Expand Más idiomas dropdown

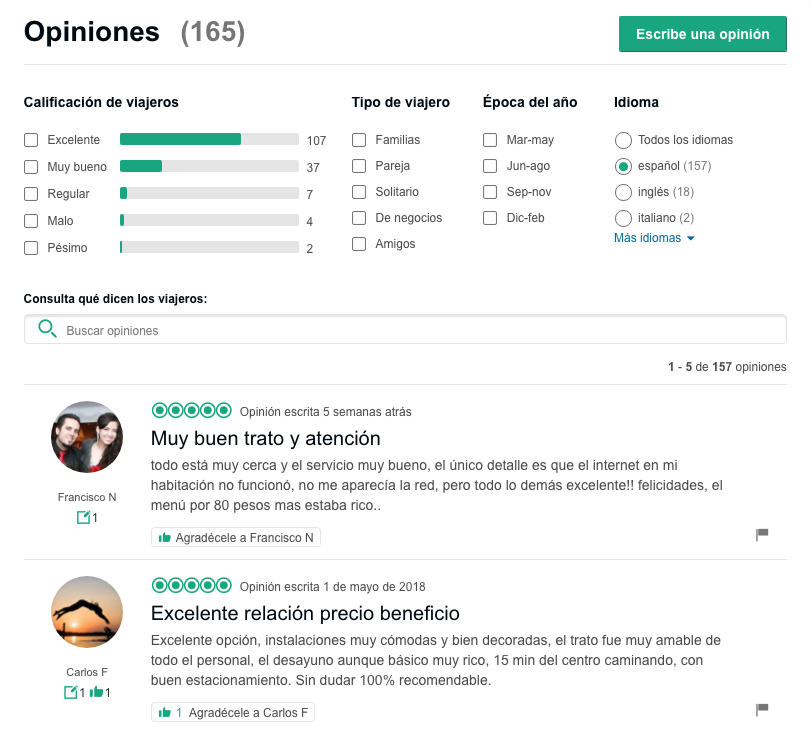click(x=654, y=238)
